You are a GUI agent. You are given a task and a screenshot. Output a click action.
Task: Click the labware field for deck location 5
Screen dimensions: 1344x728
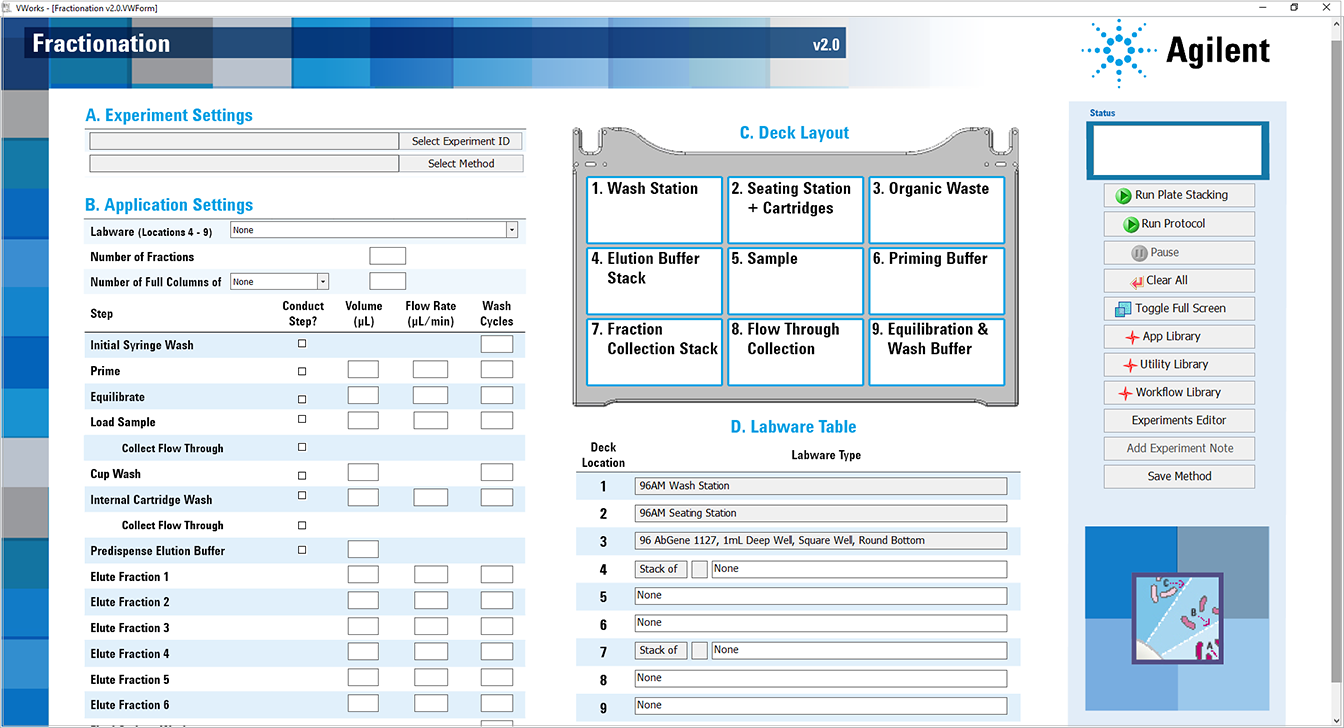pyautogui.click(x=821, y=596)
